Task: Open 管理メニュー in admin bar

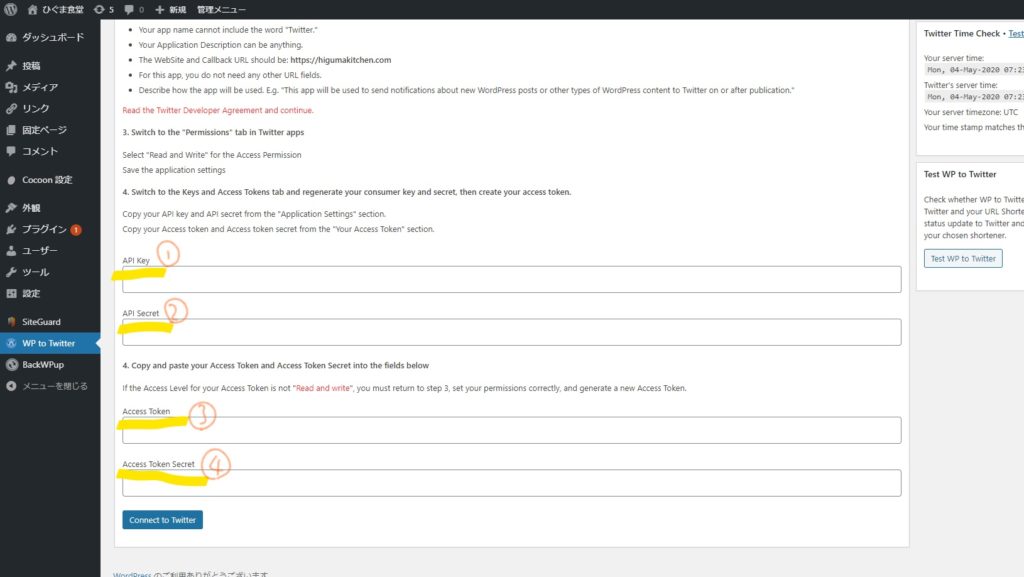Action: tap(221, 9)
